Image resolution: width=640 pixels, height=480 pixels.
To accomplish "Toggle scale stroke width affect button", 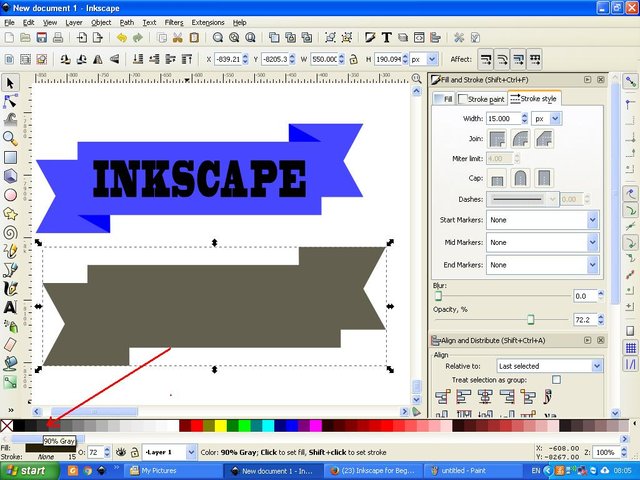I will click(x=486, y=60).
